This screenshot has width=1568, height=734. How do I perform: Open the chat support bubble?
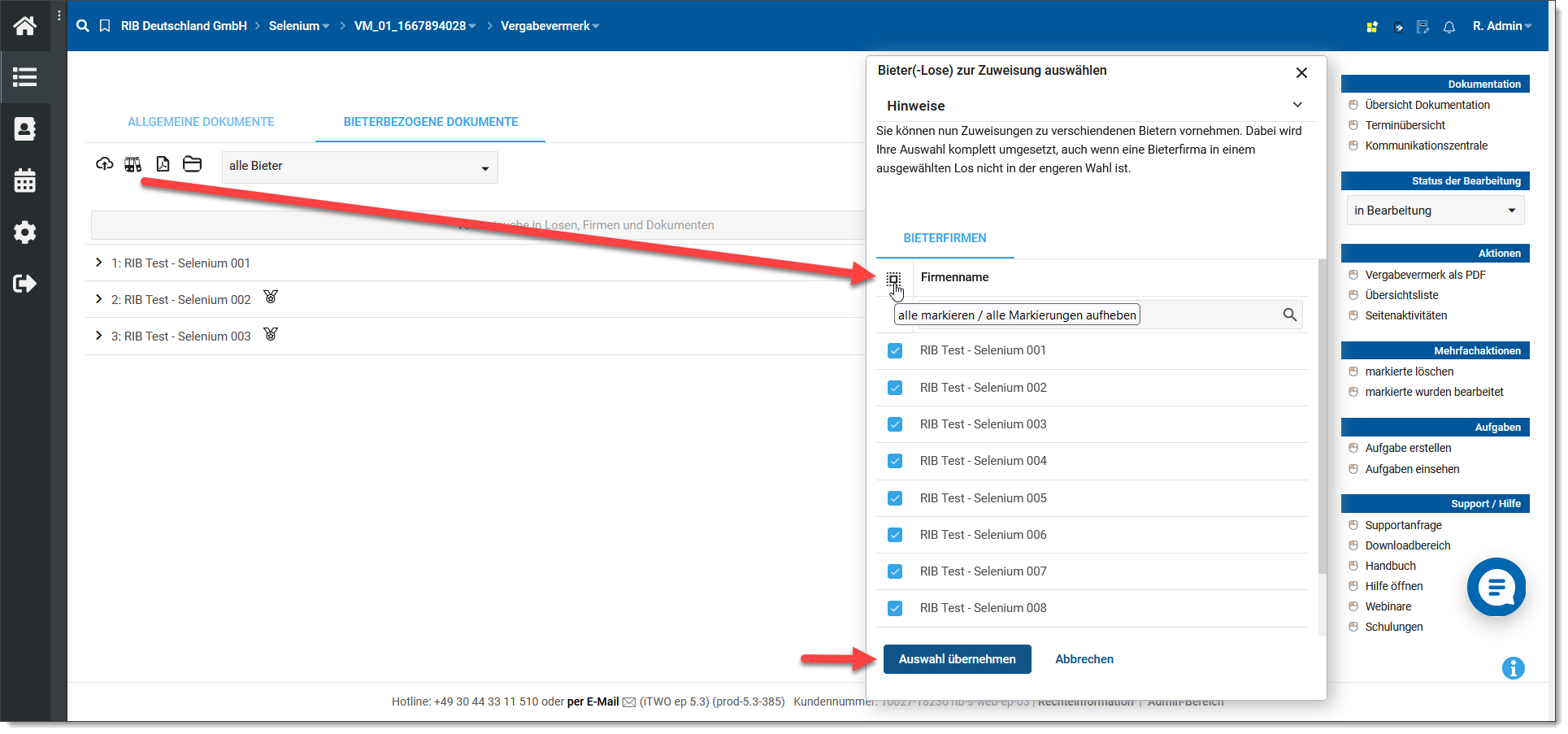[x=1496, y=587]
